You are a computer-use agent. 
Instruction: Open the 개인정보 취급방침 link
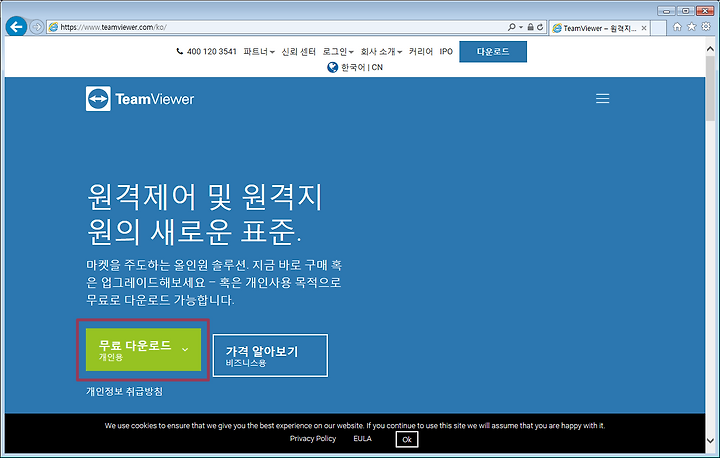pos(124,391)
